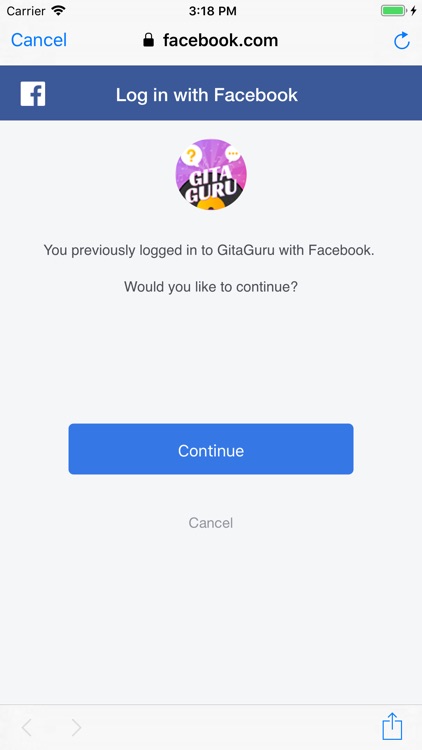Tap 'Would you like to continue?' text
This screenshot has width=422, height=750.
211,287
